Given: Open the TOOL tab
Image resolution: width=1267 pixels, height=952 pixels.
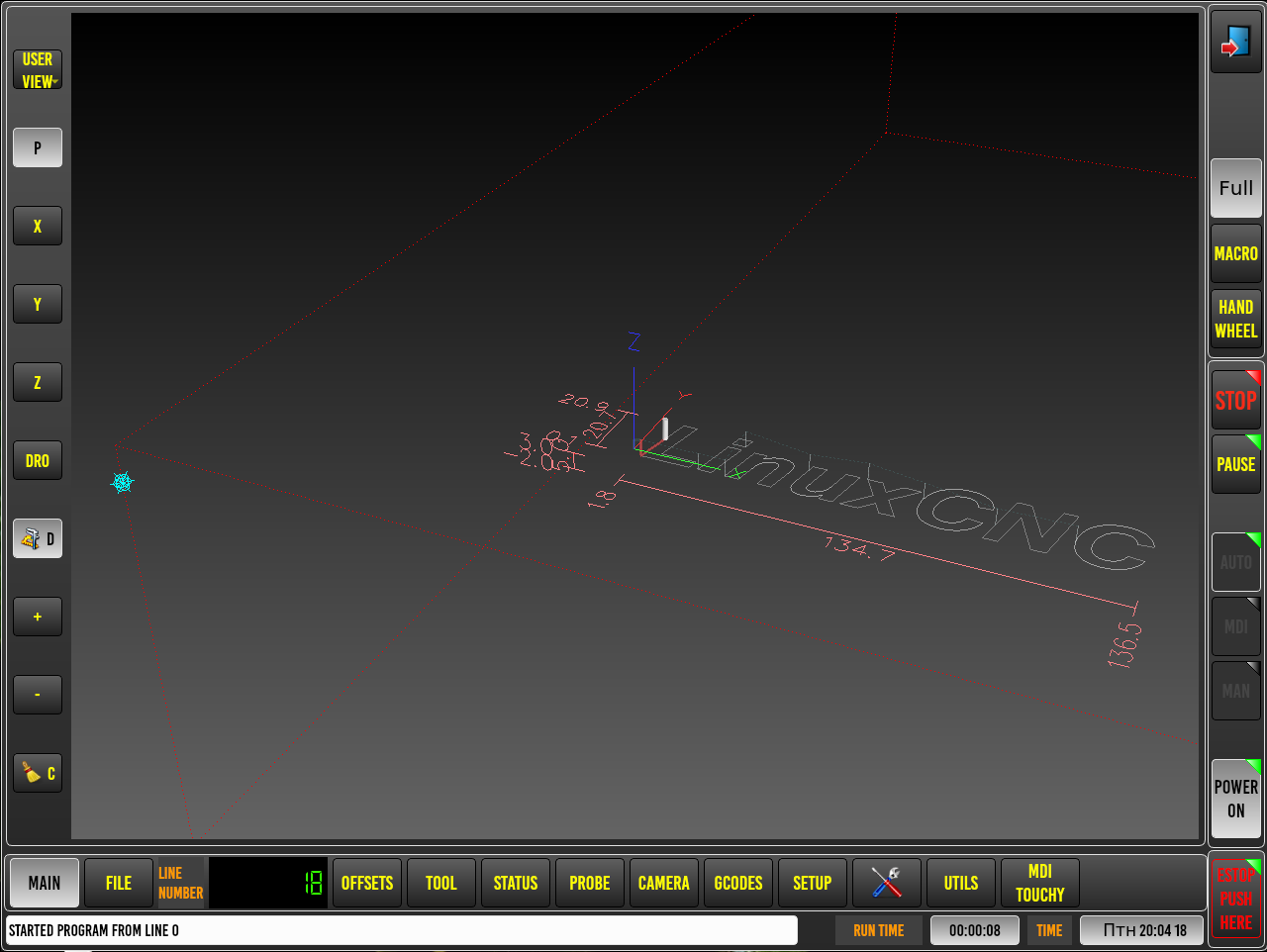Looking at the screenshot, I should pyautogui.click(x=441, y=883).
